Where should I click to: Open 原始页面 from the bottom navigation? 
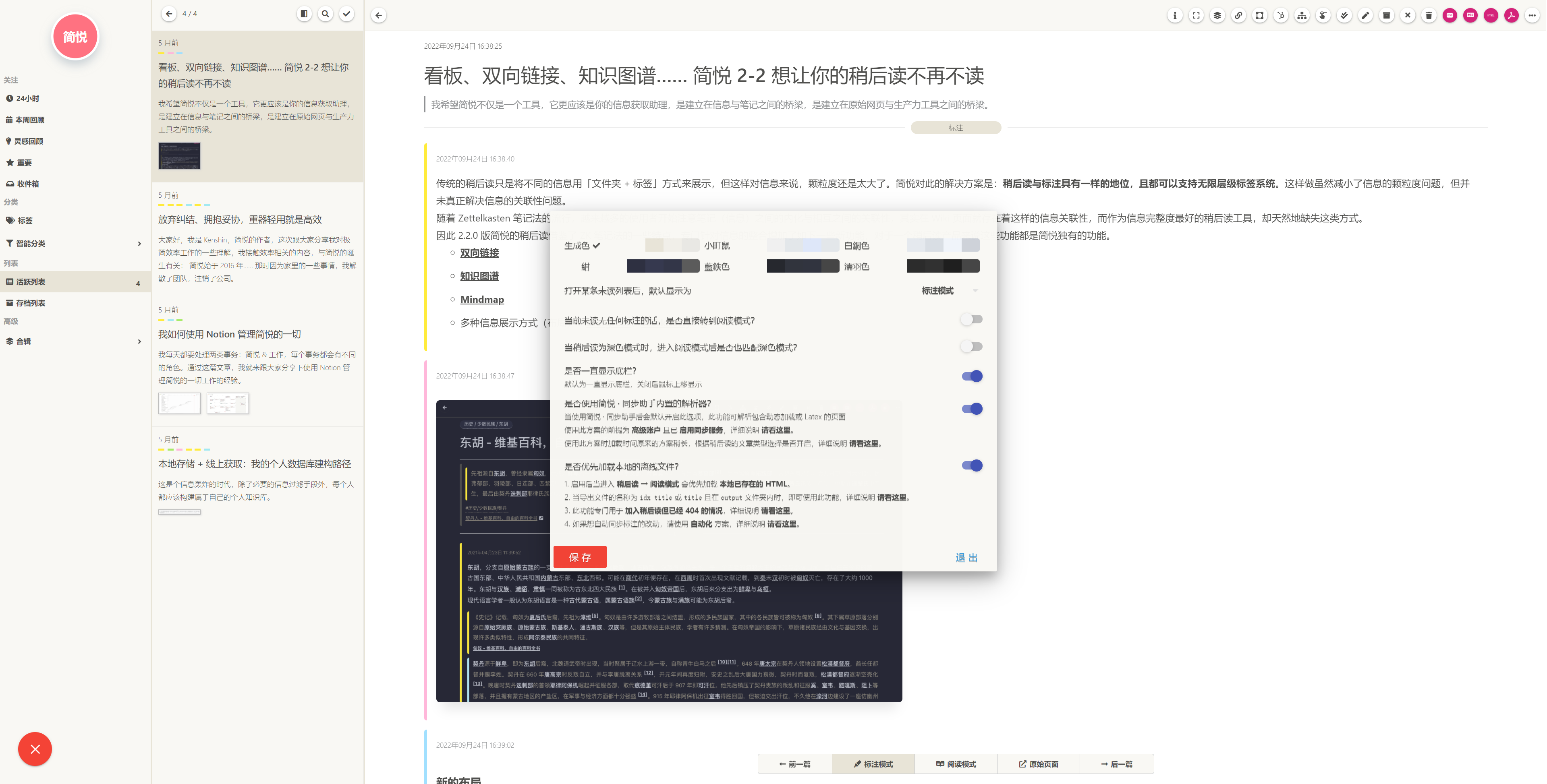pyautogui.click(x=1038, y=763)
